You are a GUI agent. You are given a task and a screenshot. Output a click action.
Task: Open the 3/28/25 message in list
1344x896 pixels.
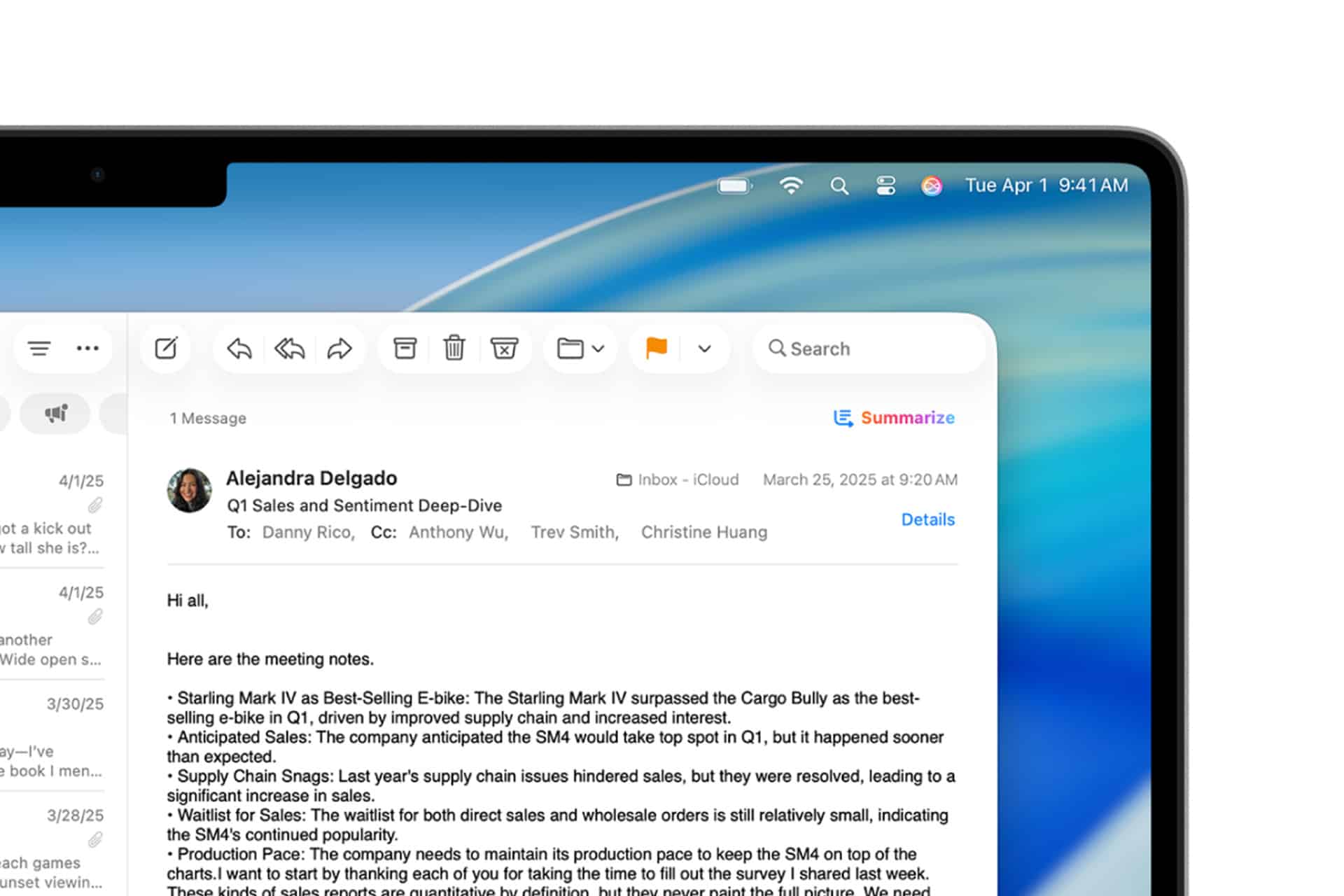(52, 847)
